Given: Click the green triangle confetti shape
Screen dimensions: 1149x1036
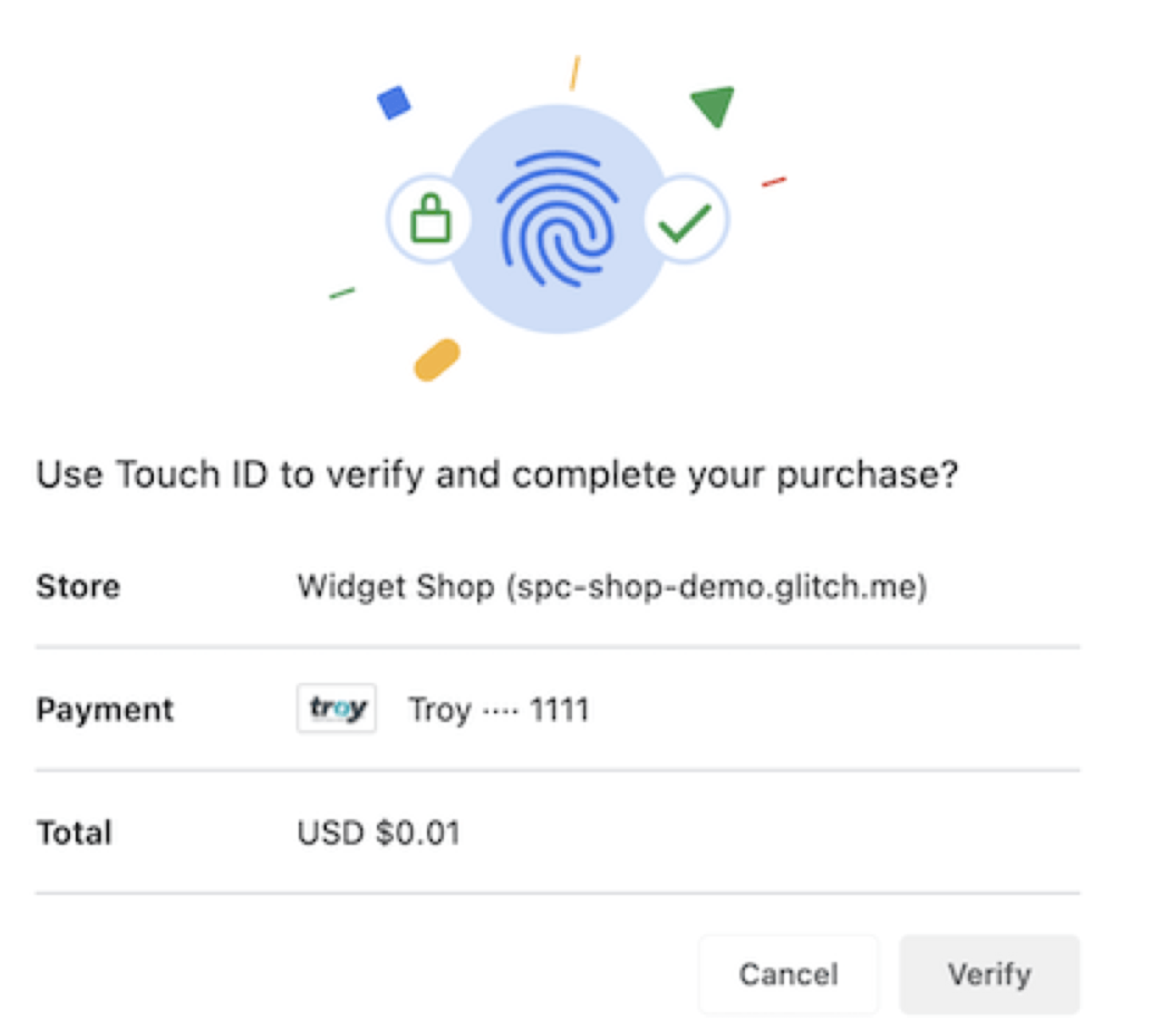Looking at the screenshot, I should (x=713, y=105).
